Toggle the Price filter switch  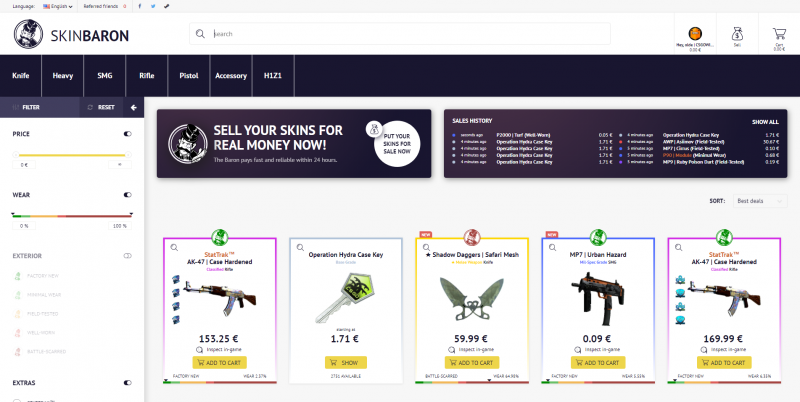(x=128, y=134)
